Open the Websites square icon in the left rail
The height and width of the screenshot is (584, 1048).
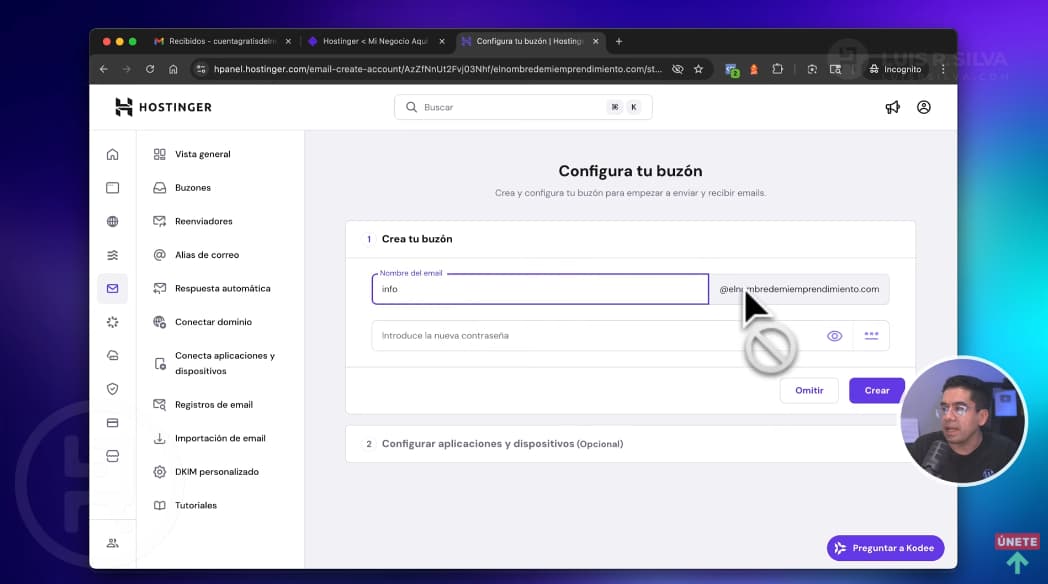pos(112,188)
